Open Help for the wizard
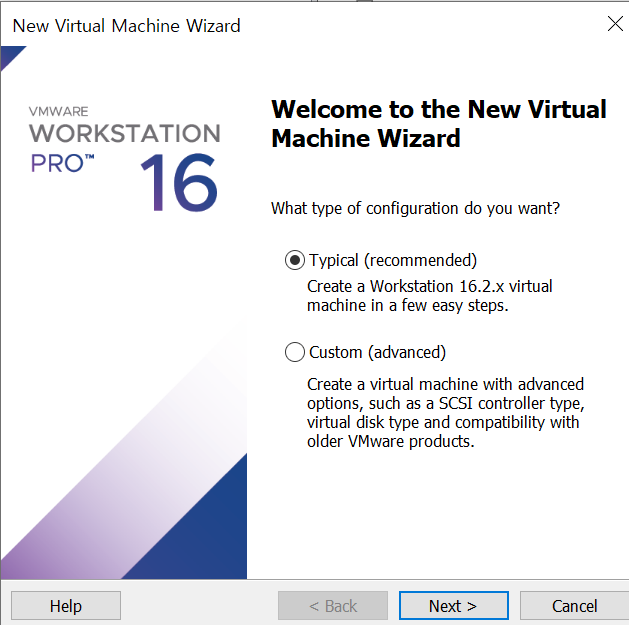This screenshot has height=625, width=629. [x=66, y=606]
